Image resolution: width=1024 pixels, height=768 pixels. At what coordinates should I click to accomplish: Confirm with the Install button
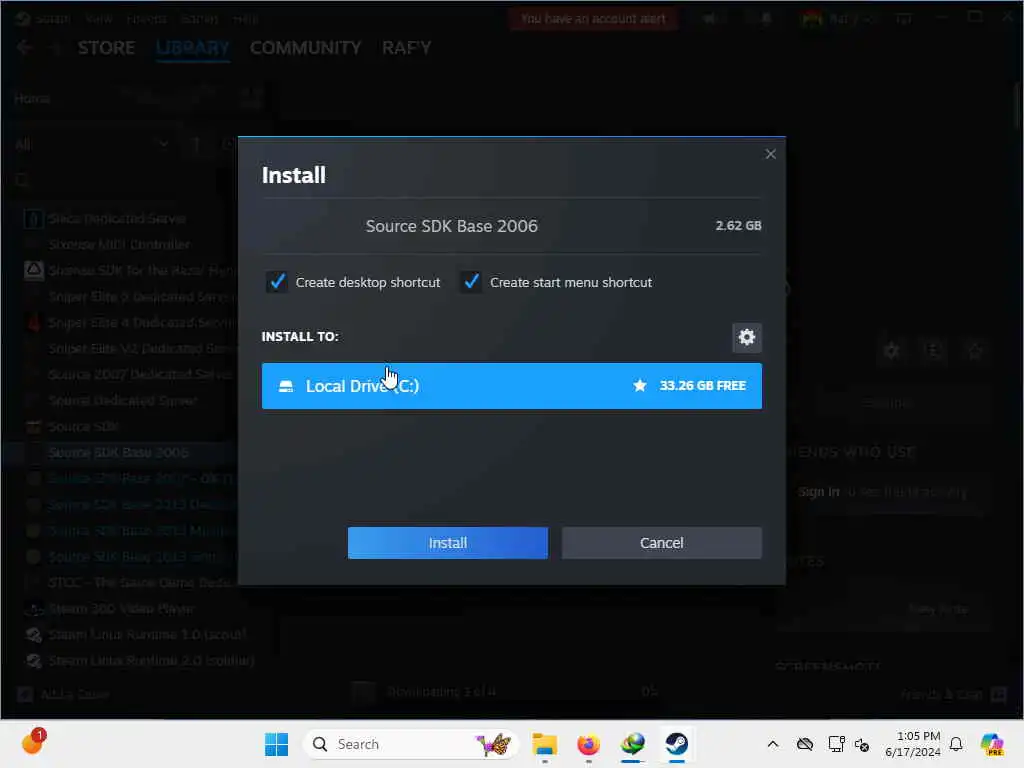[x=447, y=543]
